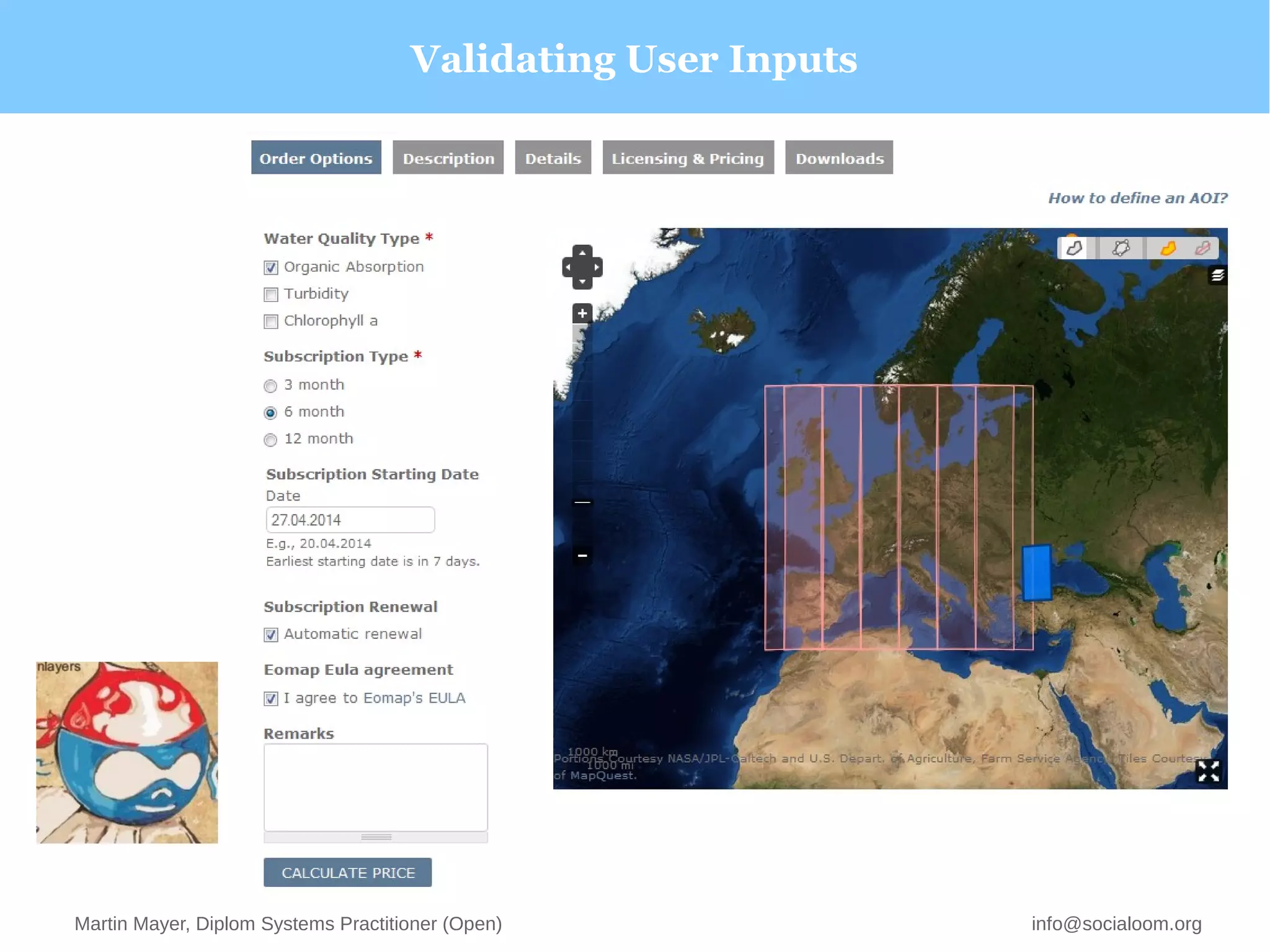Toggle Automatic renewal checkbox
The image size is (1270, 952).
[271, 634]
